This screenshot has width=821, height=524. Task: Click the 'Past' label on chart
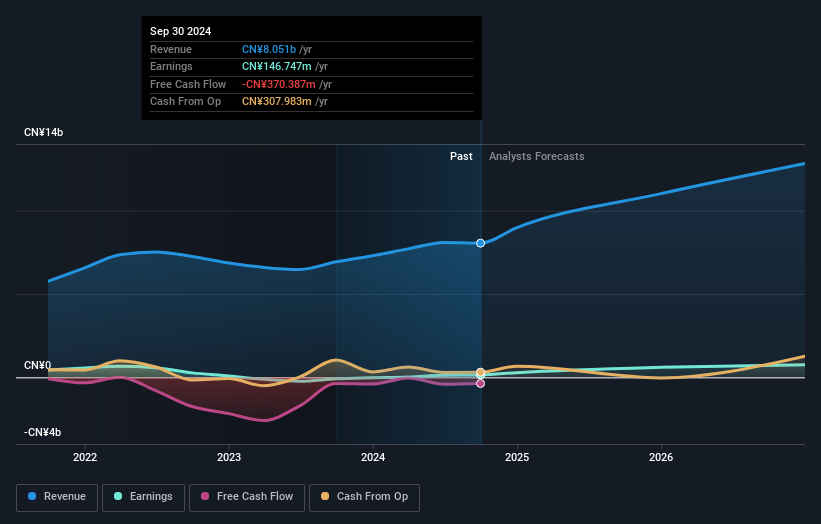(x=461, y=157)
